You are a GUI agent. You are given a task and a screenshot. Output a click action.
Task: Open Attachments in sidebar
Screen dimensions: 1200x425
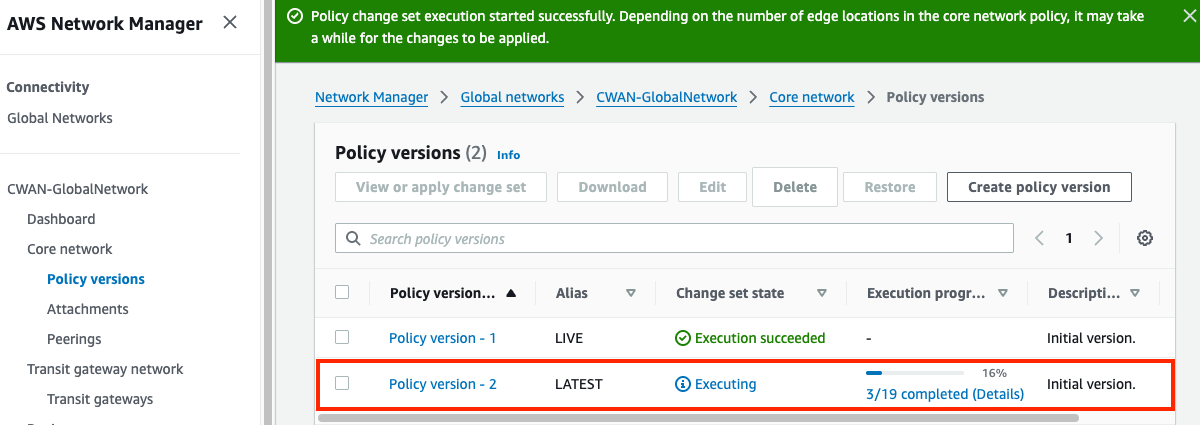click(x=88, y=309)
